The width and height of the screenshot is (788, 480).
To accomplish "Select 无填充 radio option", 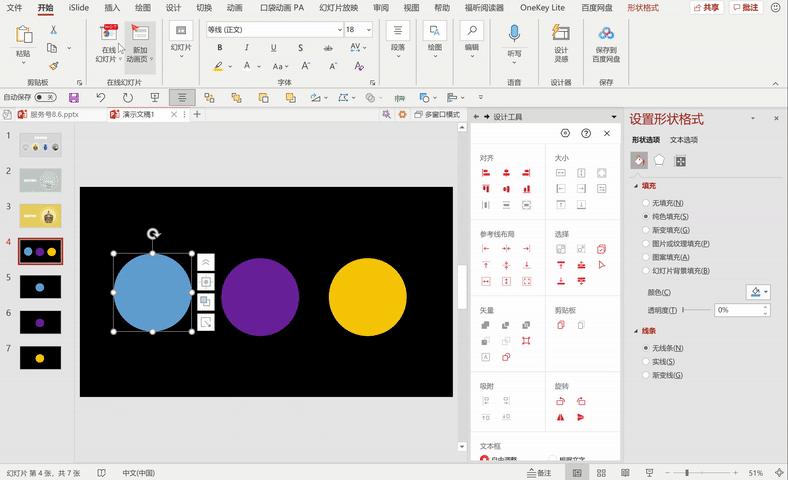I will tap(645, 203).
